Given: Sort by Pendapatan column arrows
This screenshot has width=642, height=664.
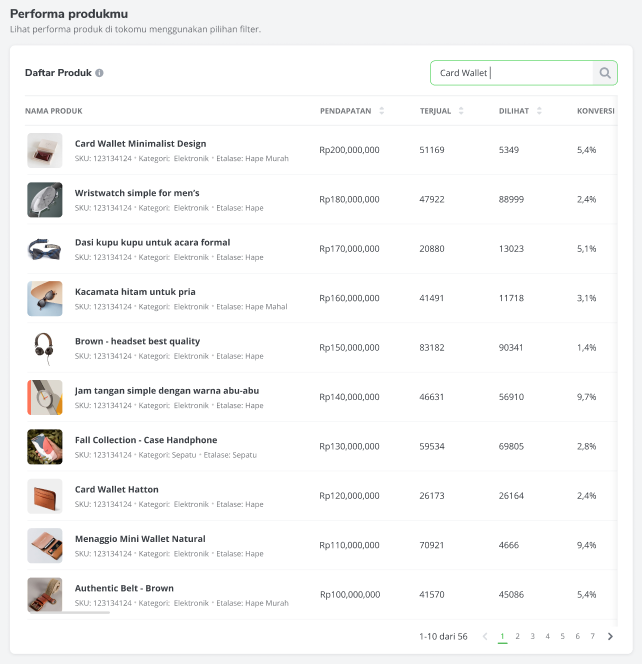Looking at the screenshot, I should pyautogui.click(x=382, y=110).
